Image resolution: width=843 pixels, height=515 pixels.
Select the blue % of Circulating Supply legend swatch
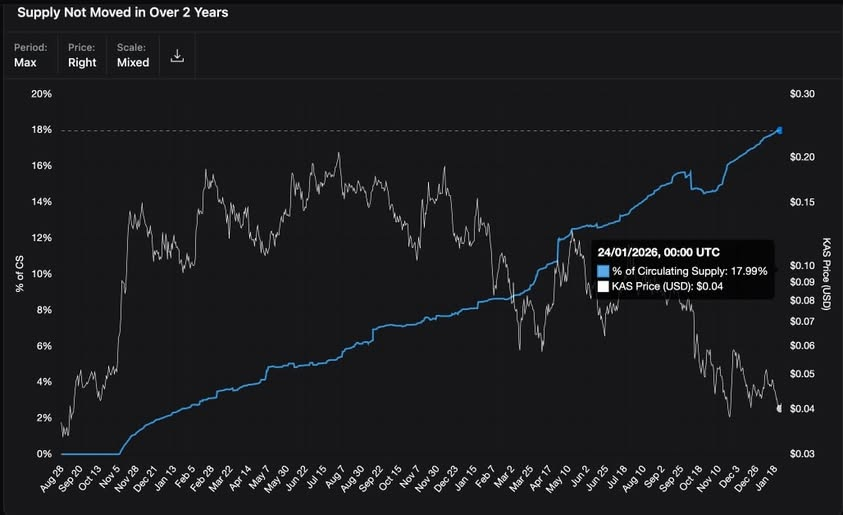click(603, 271)
